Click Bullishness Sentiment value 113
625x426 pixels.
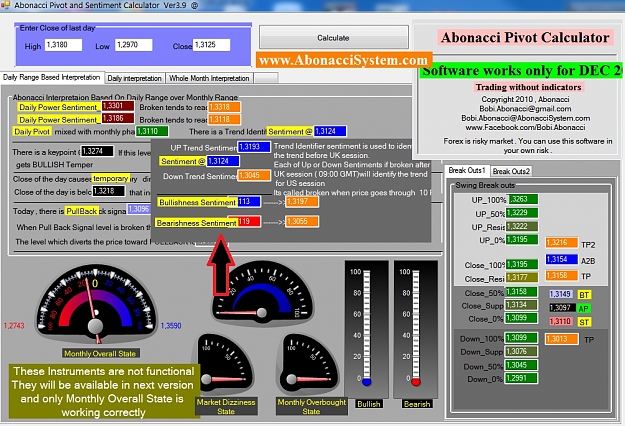[x=249, y=202]
